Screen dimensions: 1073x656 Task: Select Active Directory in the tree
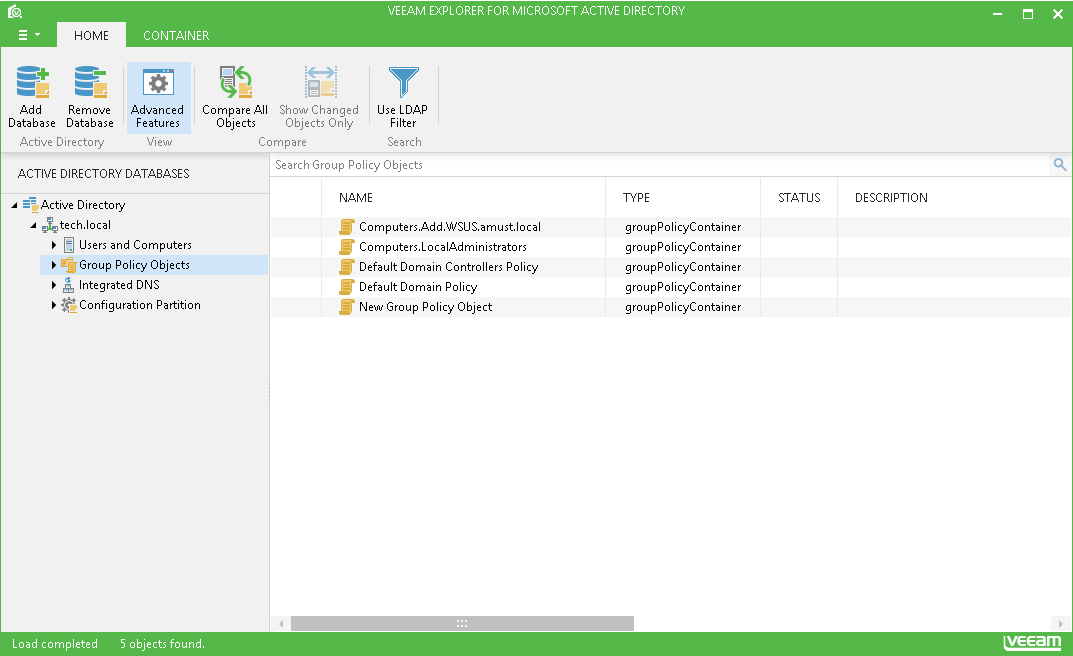(83, 205)
